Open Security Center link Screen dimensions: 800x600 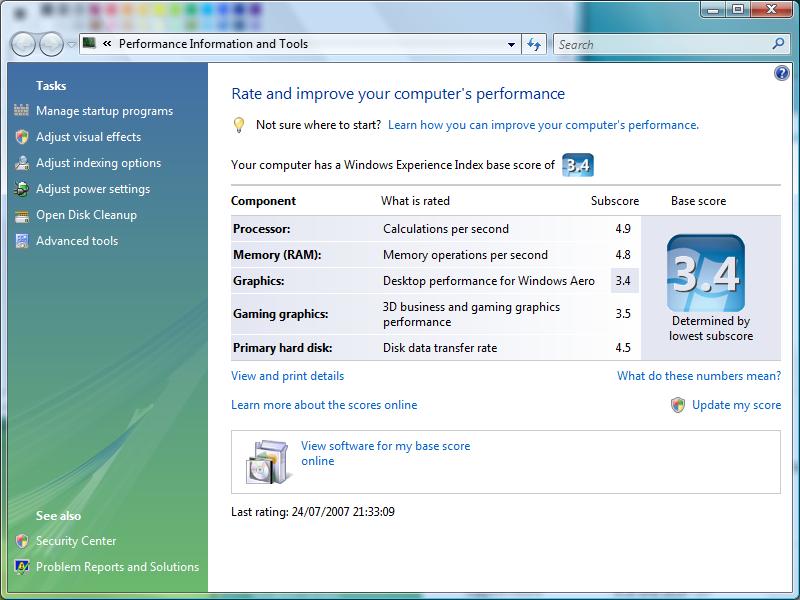coord(76,541)
